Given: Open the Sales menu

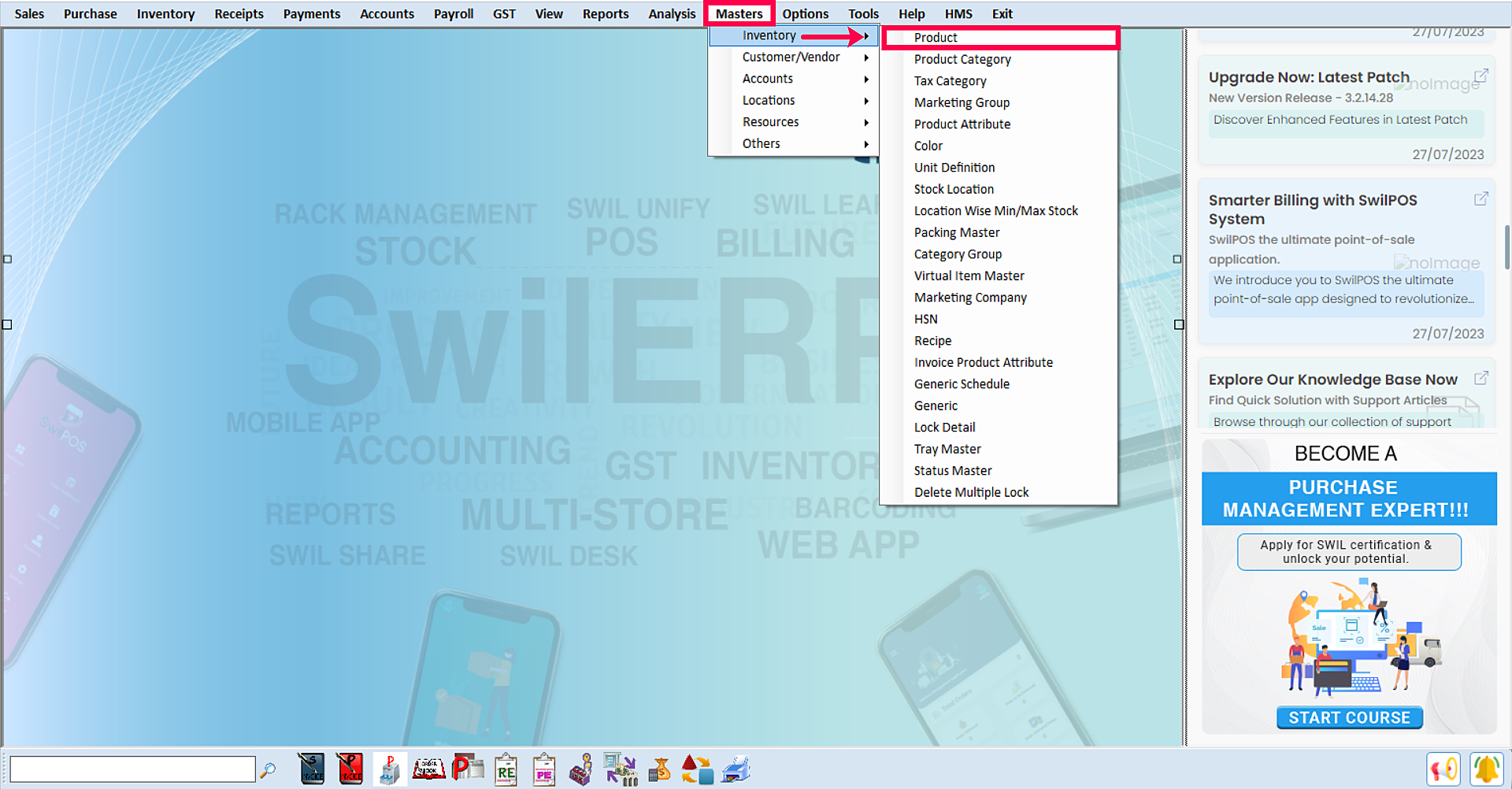Looking at the screenshot, I should tap(29, 13).
